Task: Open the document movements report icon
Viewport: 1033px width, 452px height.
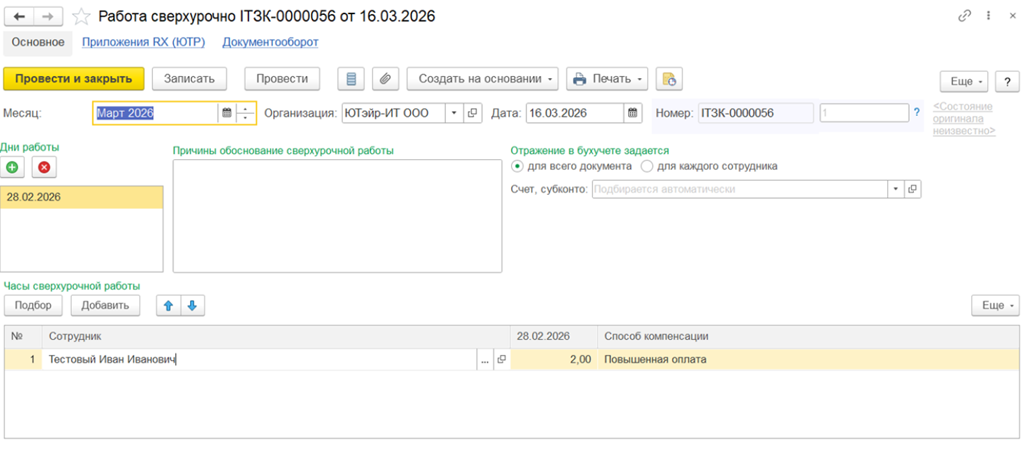Action: coord(350,79)
